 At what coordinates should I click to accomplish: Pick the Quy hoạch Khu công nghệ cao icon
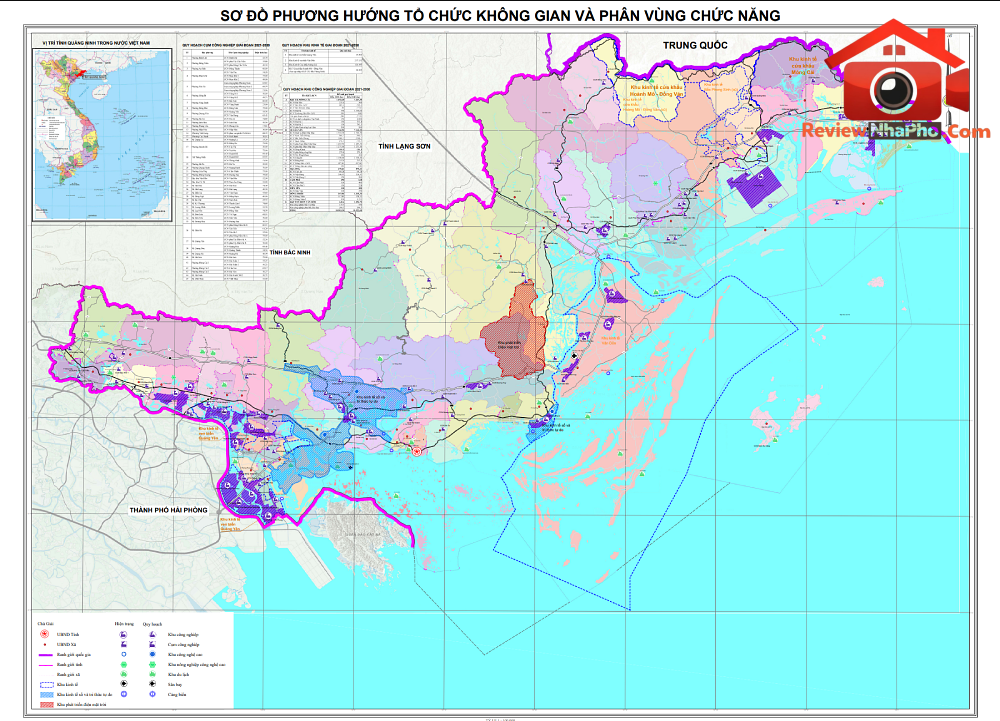click(152, 654)
